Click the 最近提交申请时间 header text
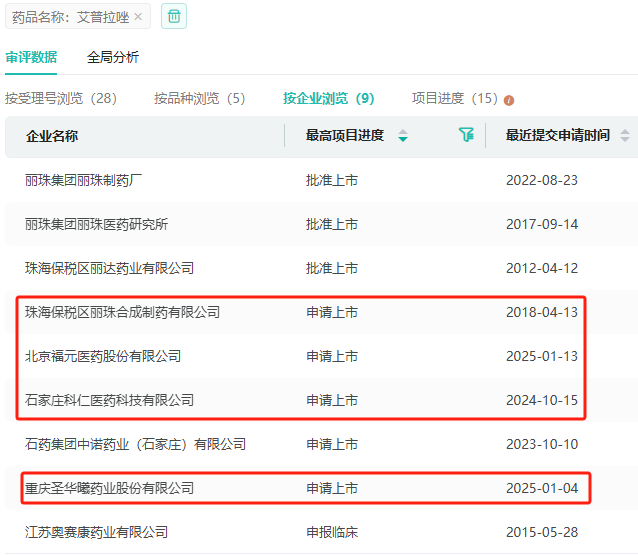This screenshot has width=638, height=555. (558, 135)
